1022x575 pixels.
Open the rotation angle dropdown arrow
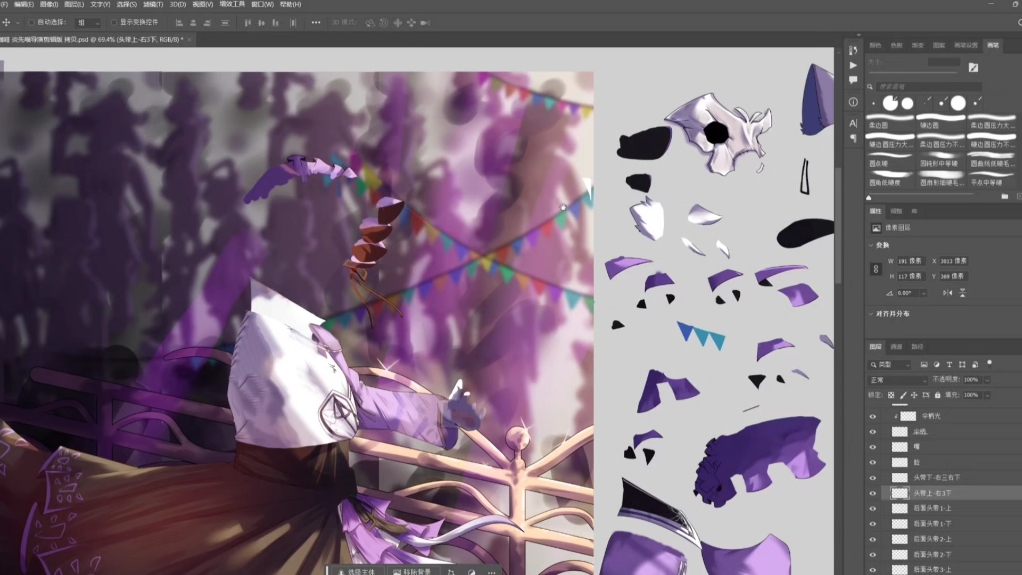923,293
